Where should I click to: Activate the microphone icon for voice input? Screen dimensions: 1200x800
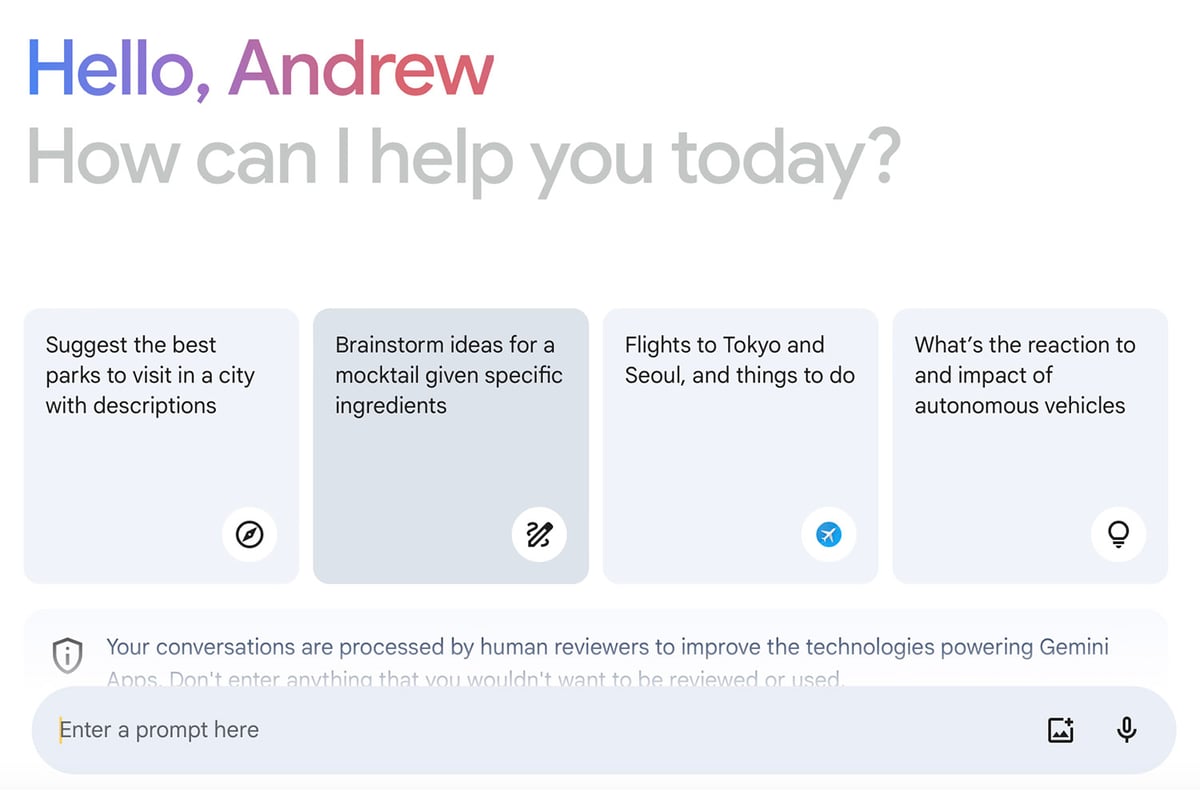pos(1127,730)
